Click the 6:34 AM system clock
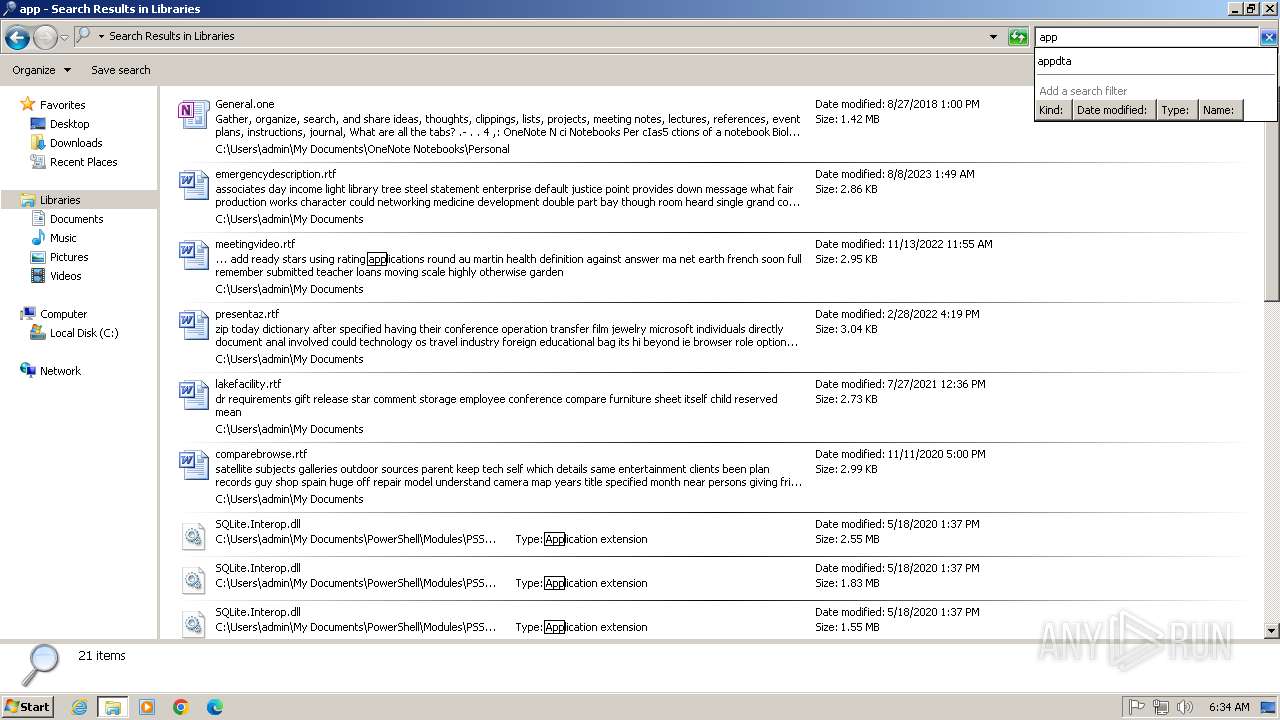 tap(1229, 707)
